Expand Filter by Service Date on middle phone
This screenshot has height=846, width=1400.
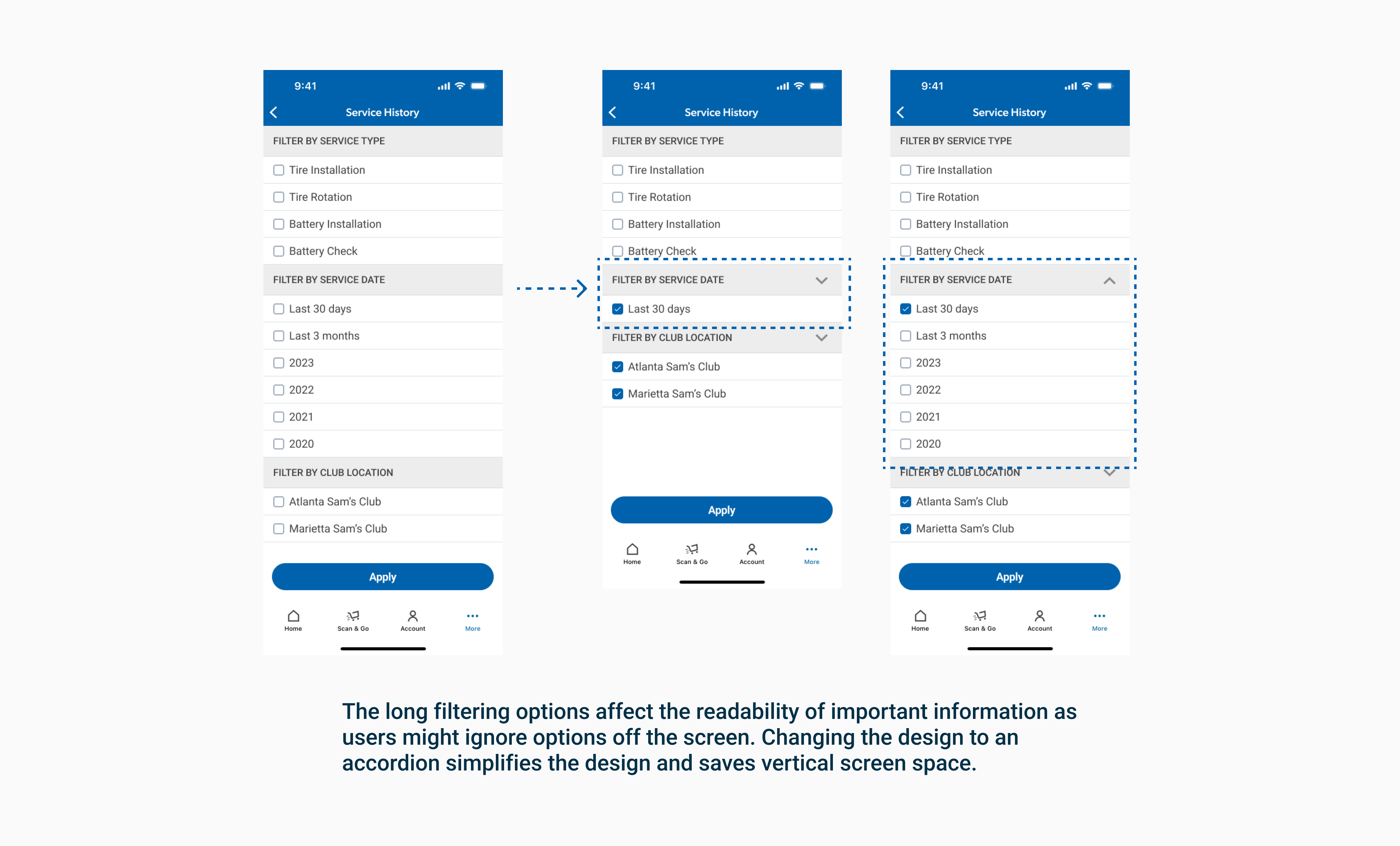tap(822, 280)
